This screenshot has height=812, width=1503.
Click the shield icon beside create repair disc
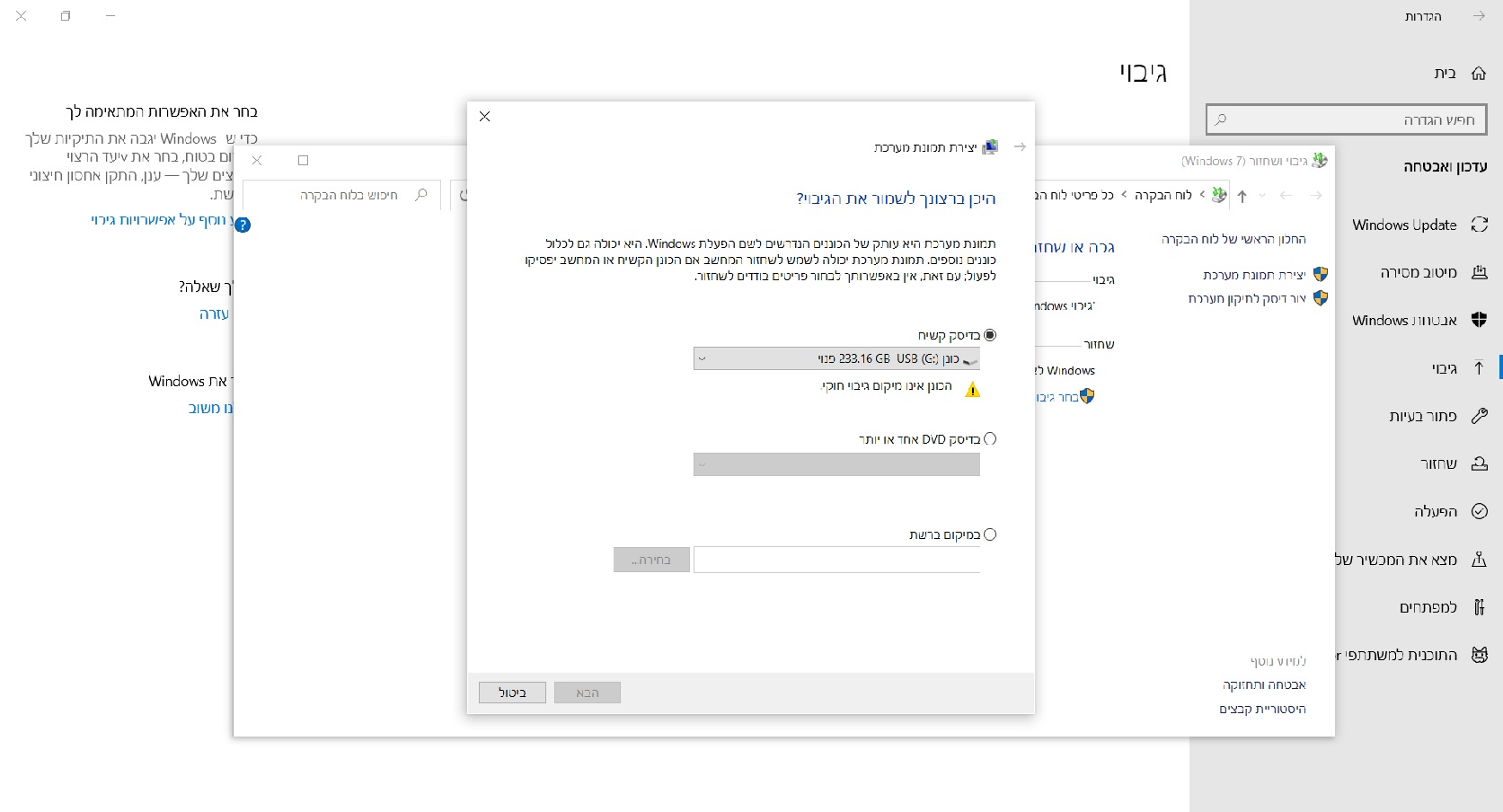point(1320,297)
